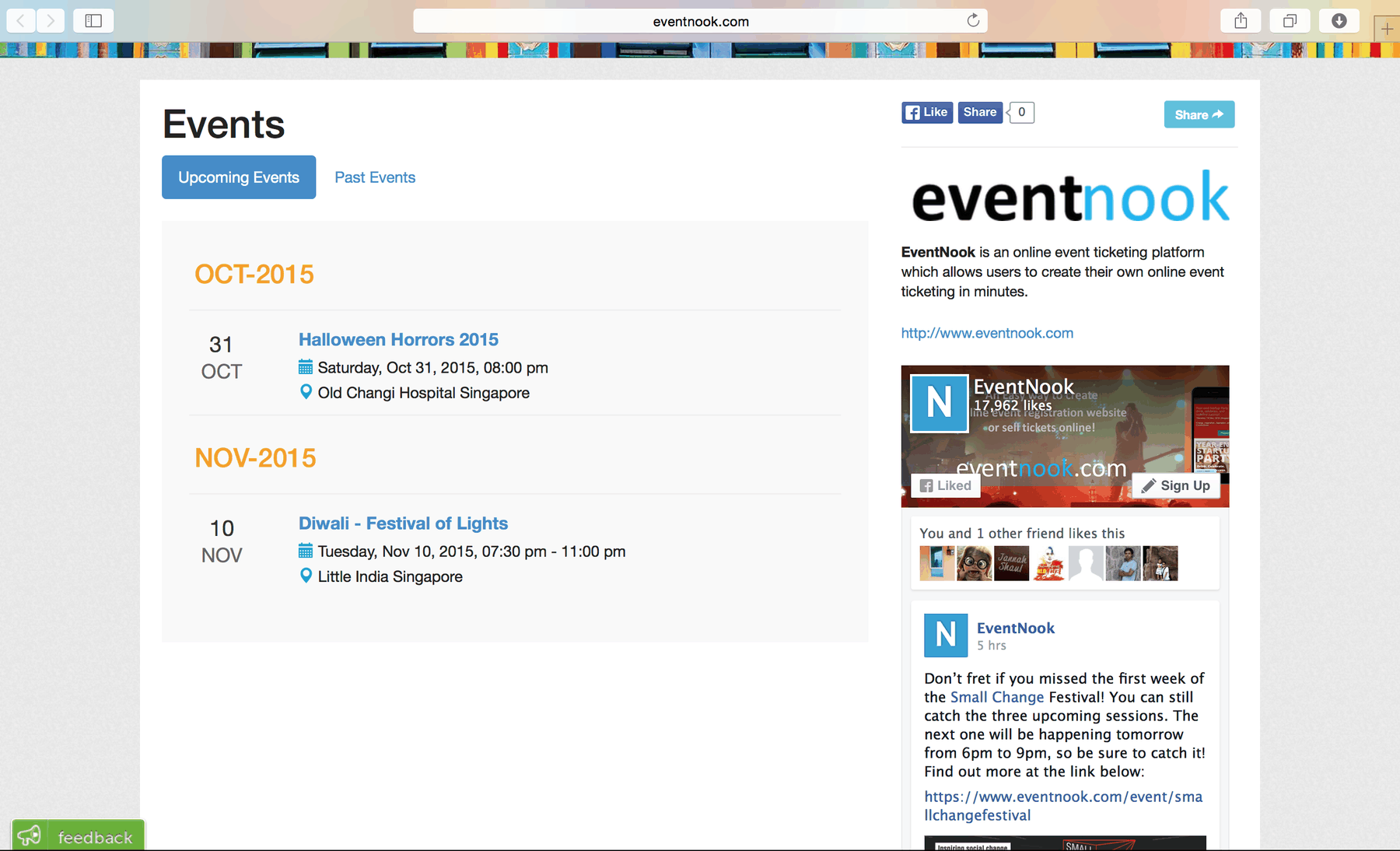Open the EventNook page title in Facebook banner

coord(1024,387)
